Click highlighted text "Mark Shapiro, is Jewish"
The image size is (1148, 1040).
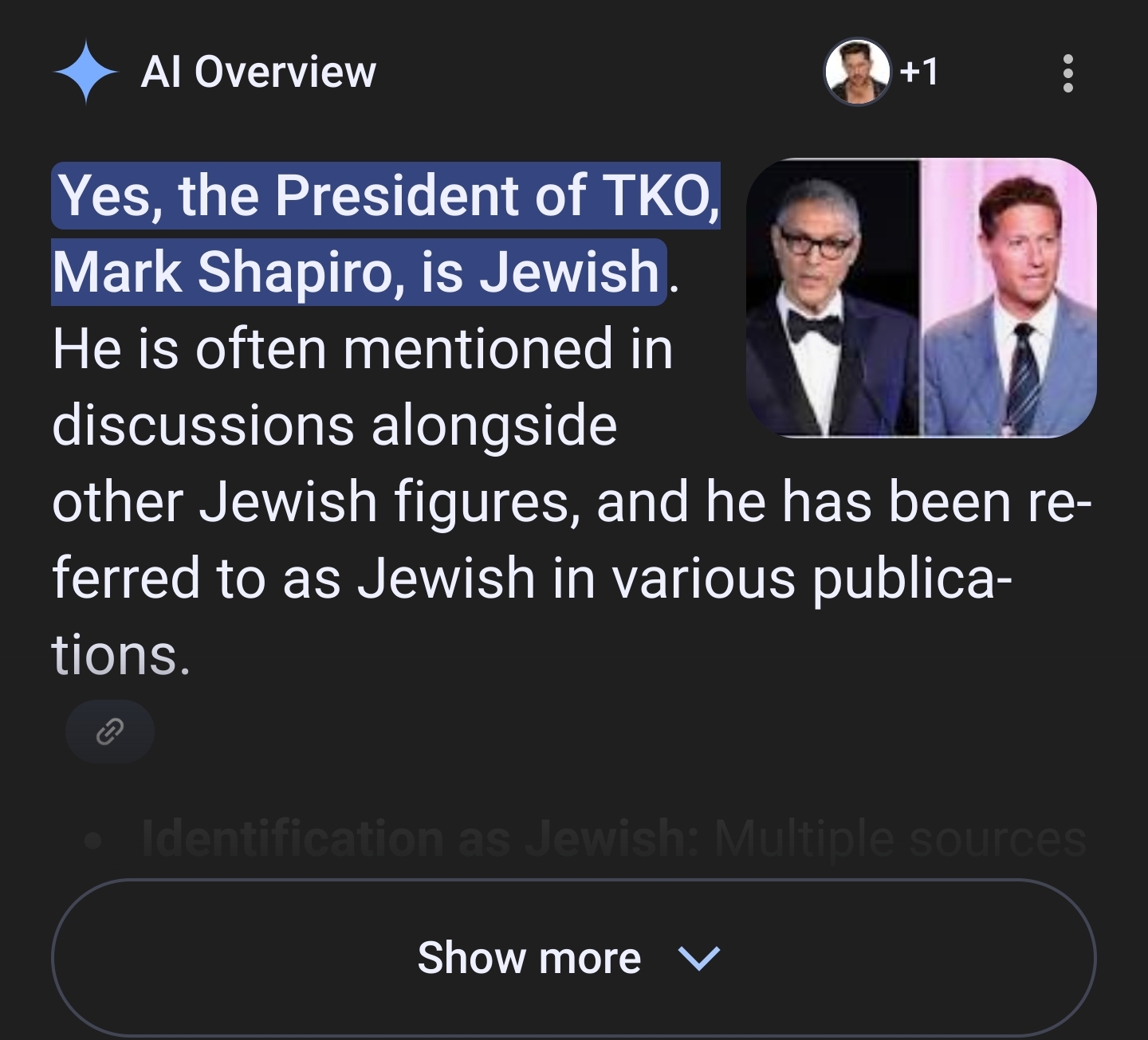[x=358, y=272]
